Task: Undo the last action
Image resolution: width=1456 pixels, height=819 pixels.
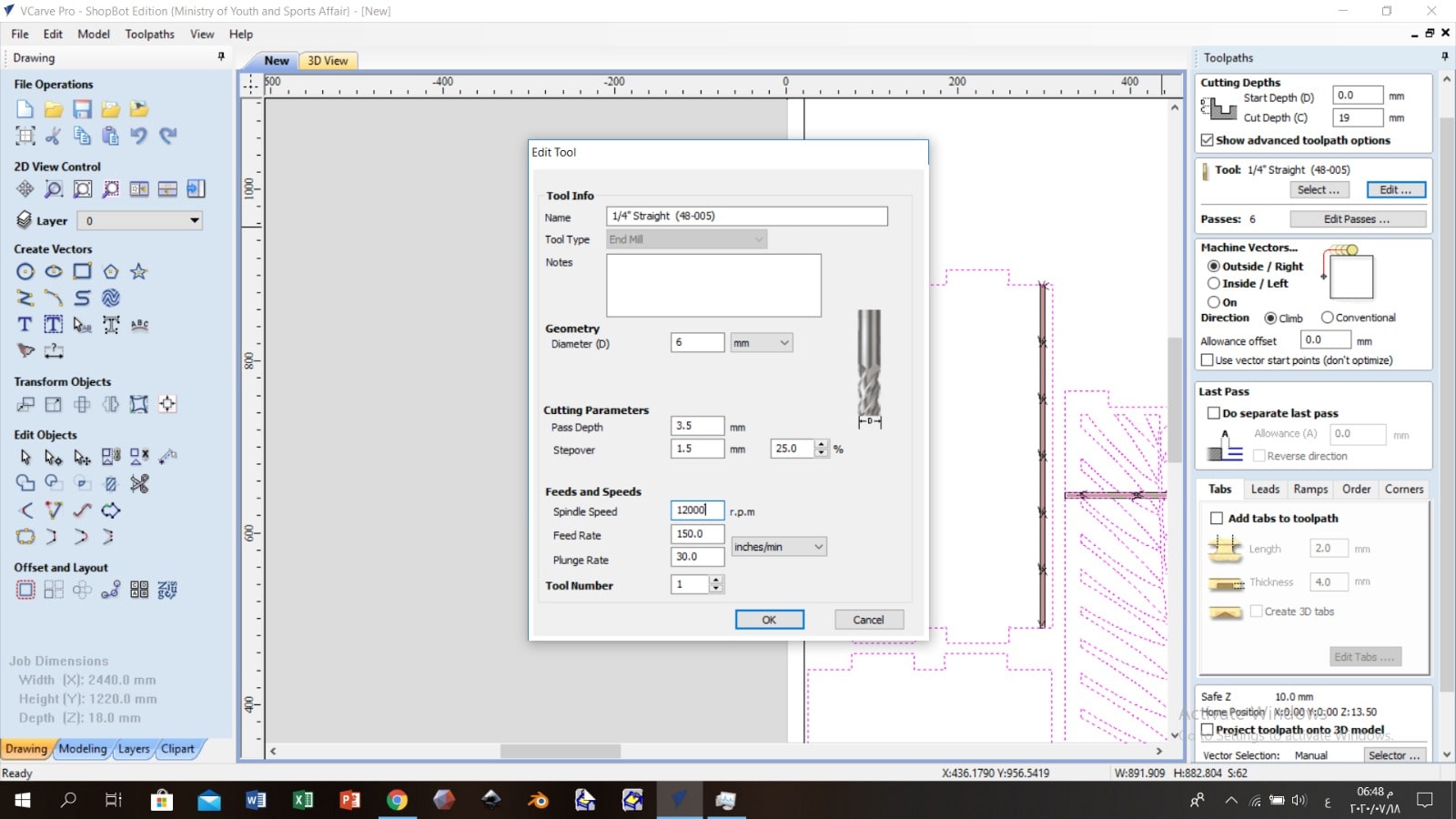Action: click(138, 136)
